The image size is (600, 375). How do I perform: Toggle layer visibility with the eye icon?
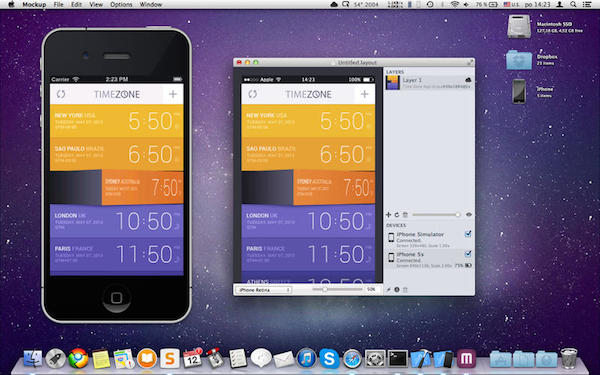tap(469, 215)
